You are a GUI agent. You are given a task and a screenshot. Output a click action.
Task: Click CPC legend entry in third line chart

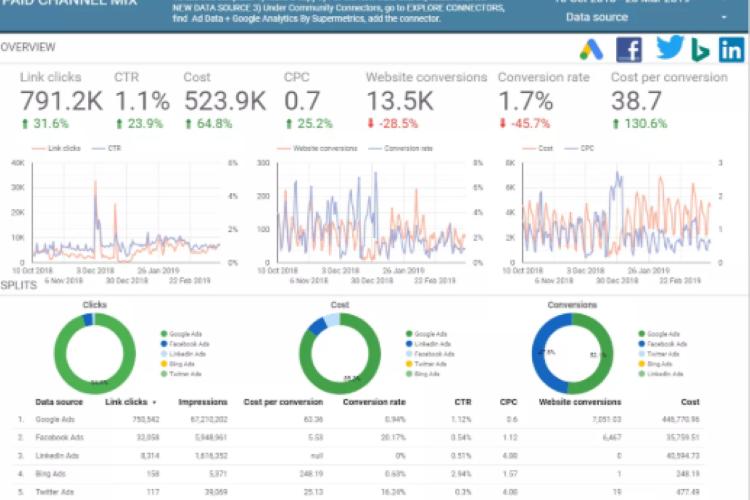579,148
